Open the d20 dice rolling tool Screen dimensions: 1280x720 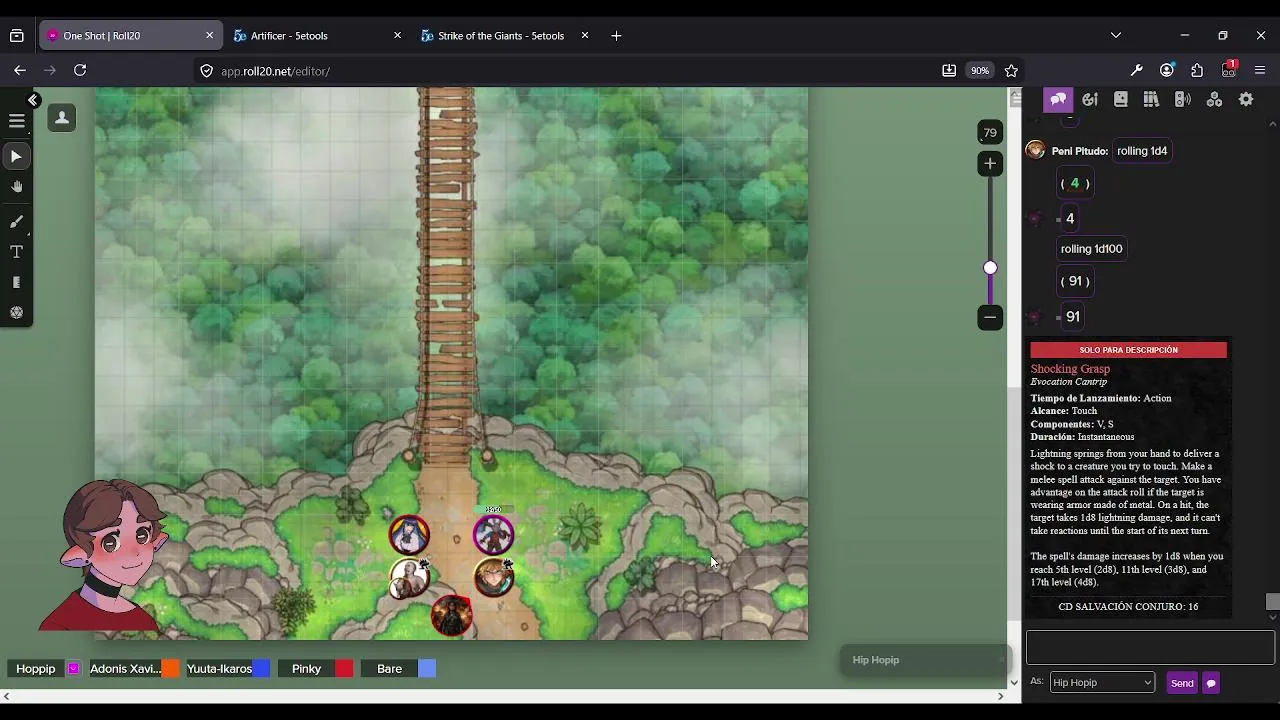(16, 313)
